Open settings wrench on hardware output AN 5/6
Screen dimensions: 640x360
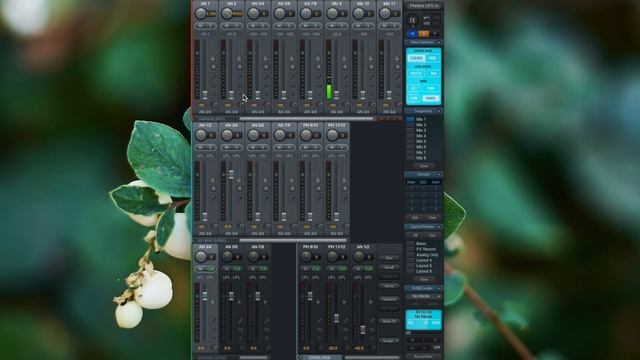pos(240,321)
